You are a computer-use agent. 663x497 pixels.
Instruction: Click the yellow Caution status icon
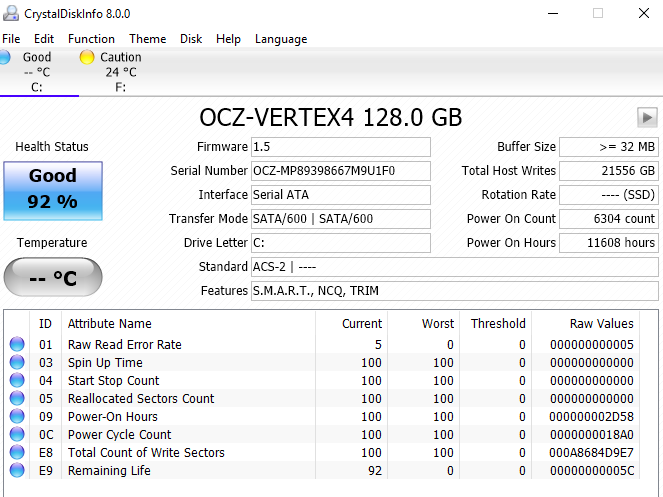87,57
